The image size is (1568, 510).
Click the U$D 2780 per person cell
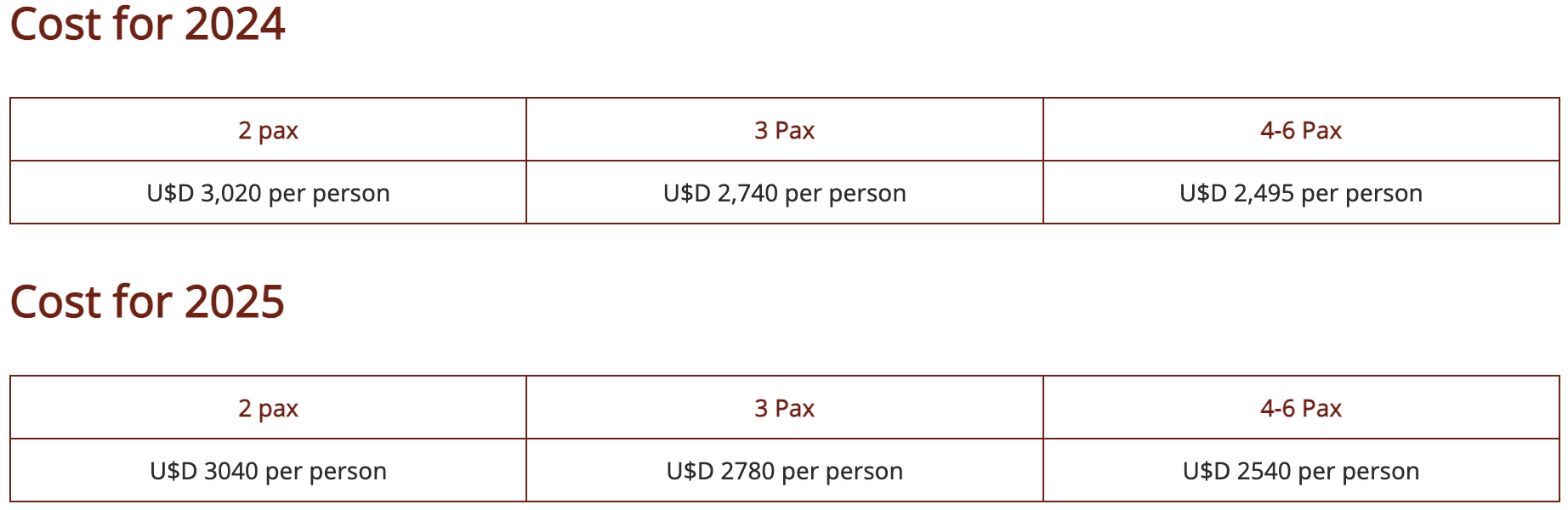pyautogui.click(x=784, y=471)
